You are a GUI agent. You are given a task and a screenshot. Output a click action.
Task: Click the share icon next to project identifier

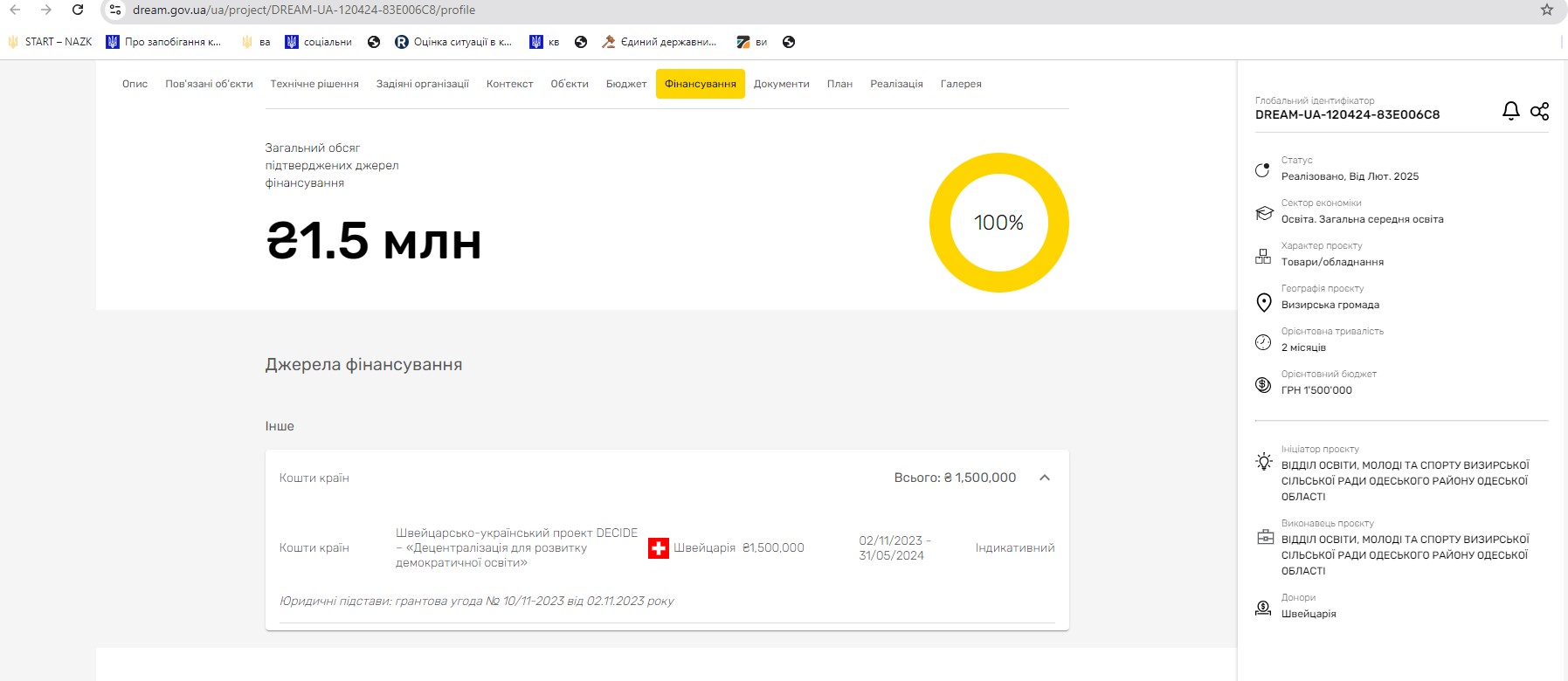1539,111
